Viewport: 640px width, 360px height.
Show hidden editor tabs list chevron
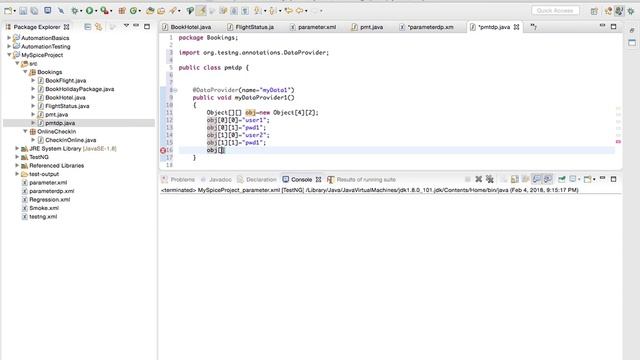pyautogui.click(x=533, y=27)
